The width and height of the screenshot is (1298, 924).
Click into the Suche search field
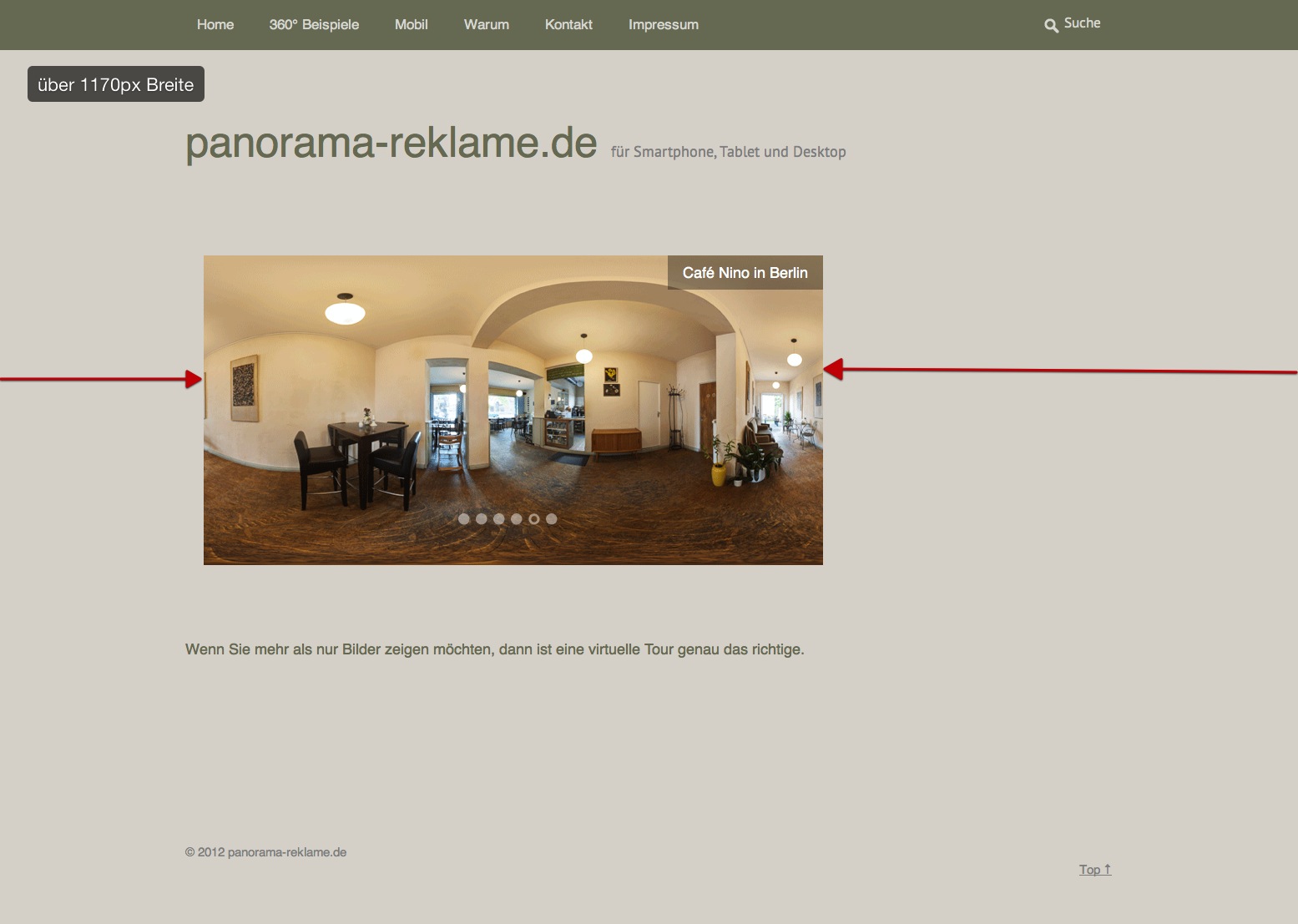click(1083, 23)
